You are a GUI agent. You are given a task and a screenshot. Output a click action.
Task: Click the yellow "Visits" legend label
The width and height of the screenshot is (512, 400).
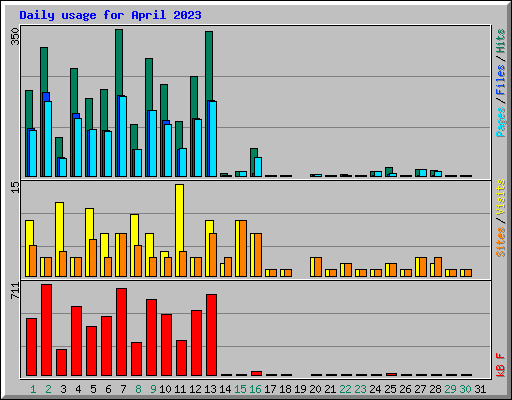coord(501,197)
